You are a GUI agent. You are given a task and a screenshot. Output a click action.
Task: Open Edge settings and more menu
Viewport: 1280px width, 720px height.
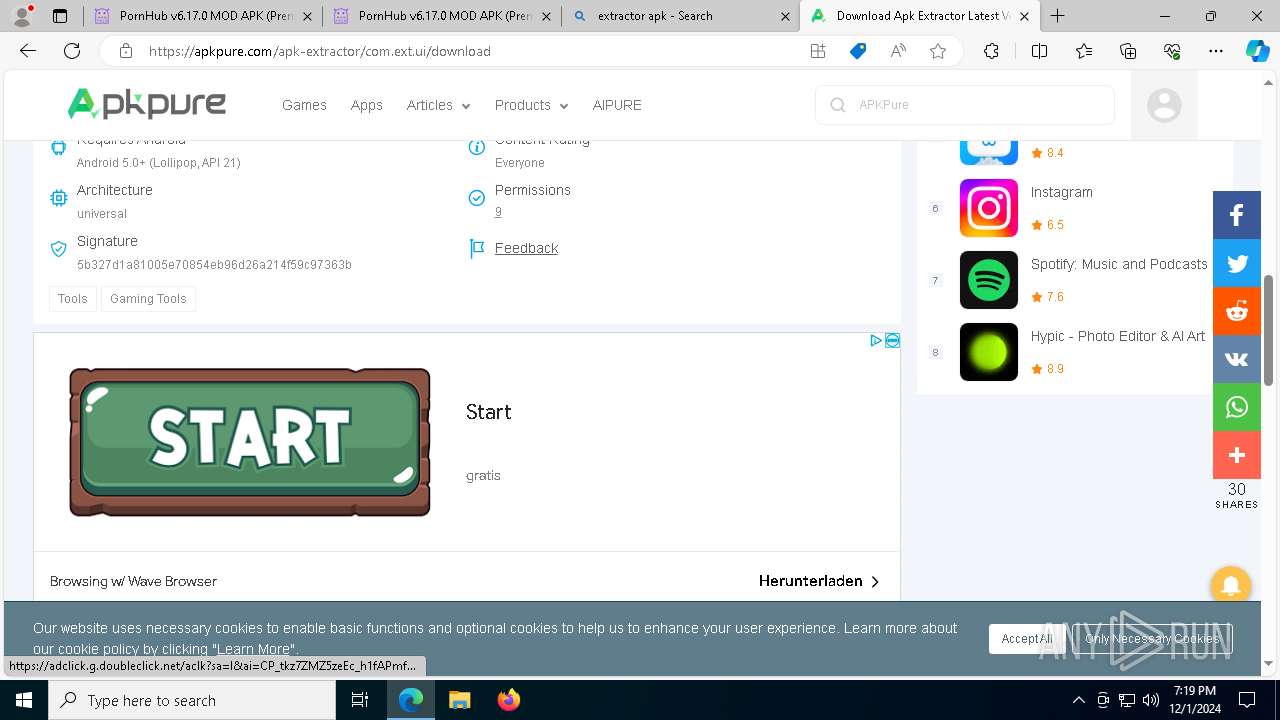click(1216, 51)
